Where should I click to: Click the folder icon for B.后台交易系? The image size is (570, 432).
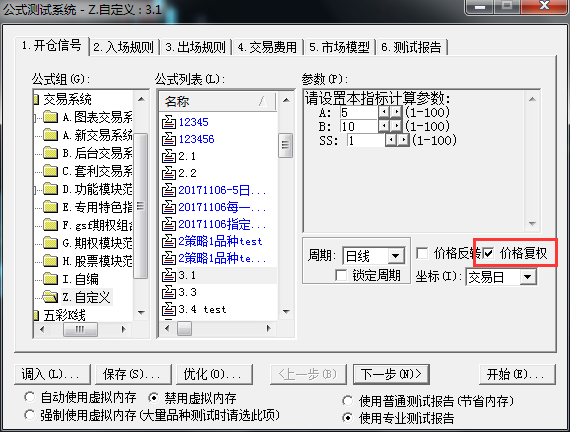[x=51, y=153]
